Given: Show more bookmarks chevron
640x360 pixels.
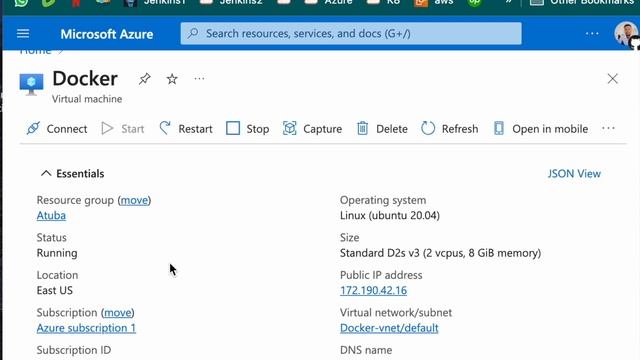Looking at the screenshot, I should pos(508,2).
